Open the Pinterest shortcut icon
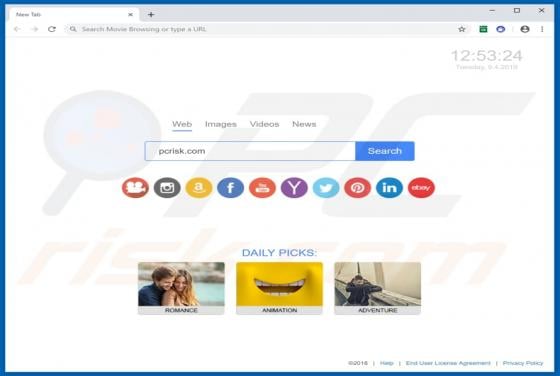The image size is (560, 376). pos(358,187)
